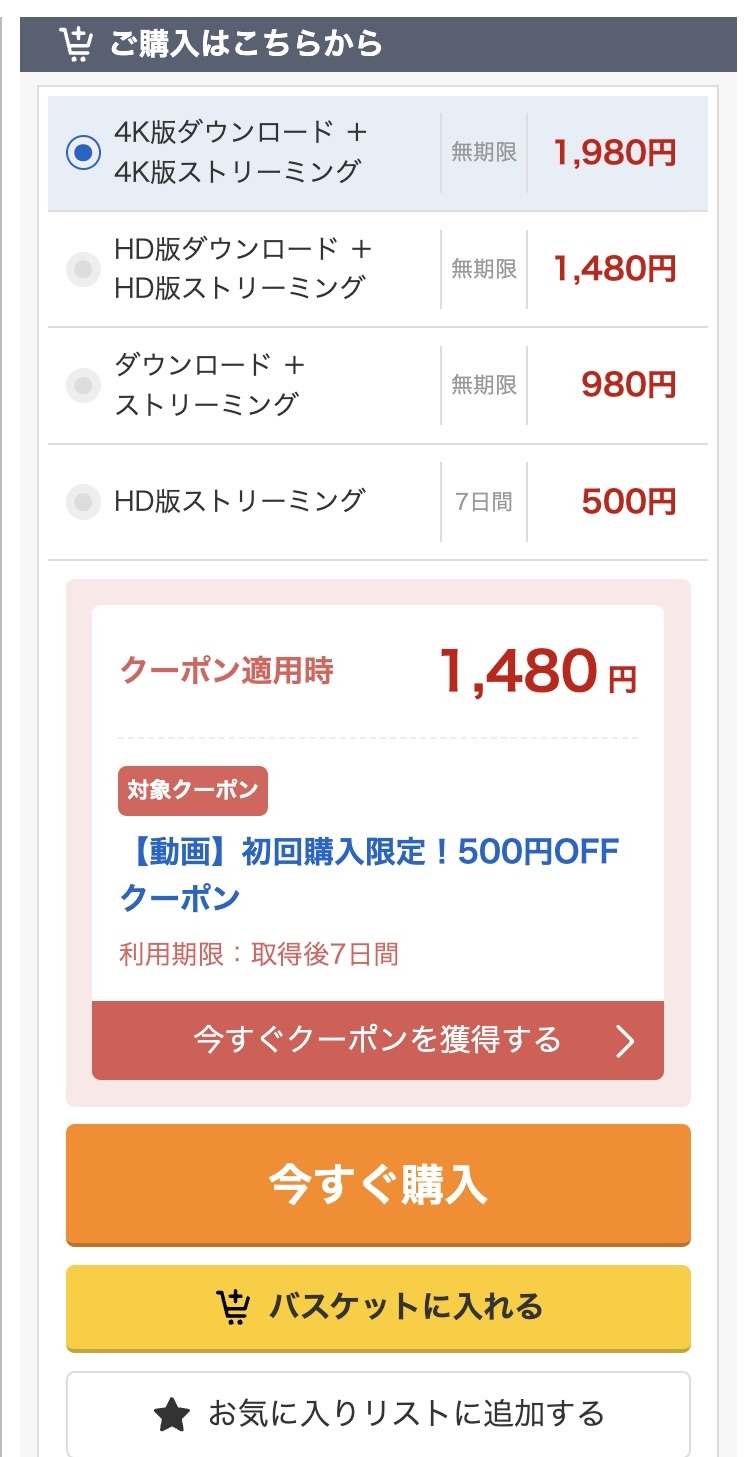755x1457 pixels.
Task: Add item with バスケットに入れる button
Action: (x=378, y=1308)
